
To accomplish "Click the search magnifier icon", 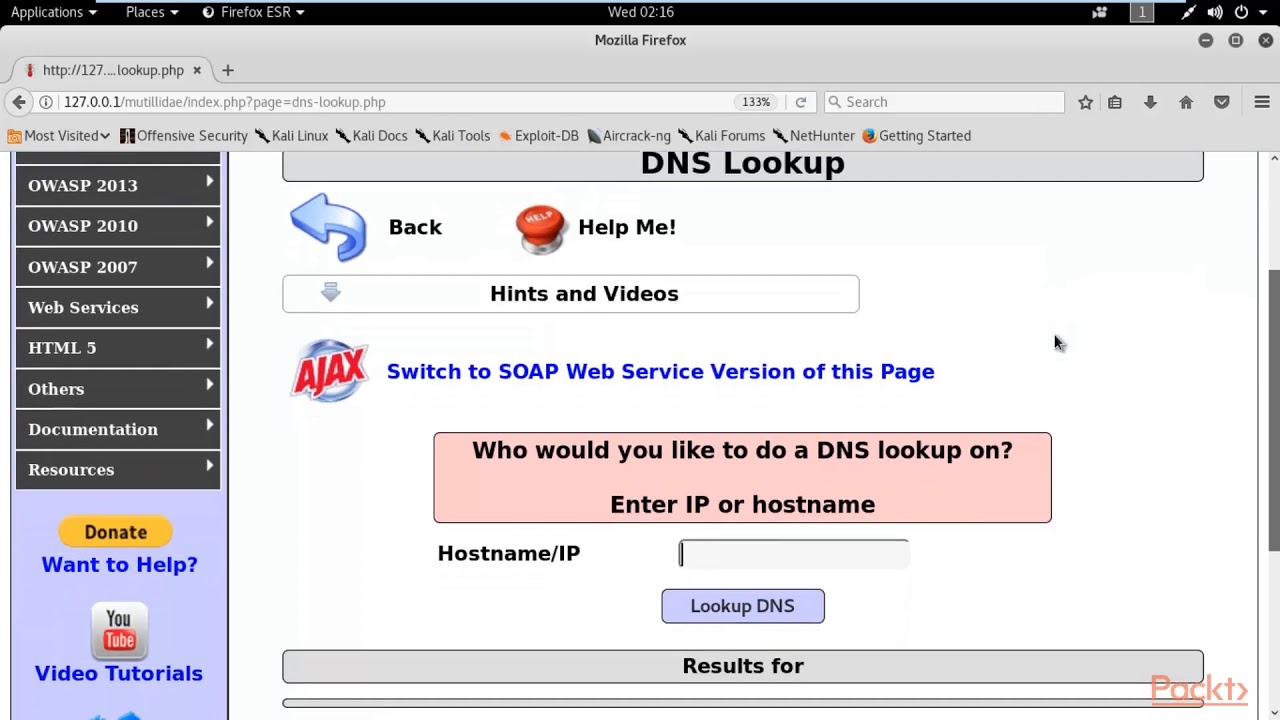I will [834, 102].
